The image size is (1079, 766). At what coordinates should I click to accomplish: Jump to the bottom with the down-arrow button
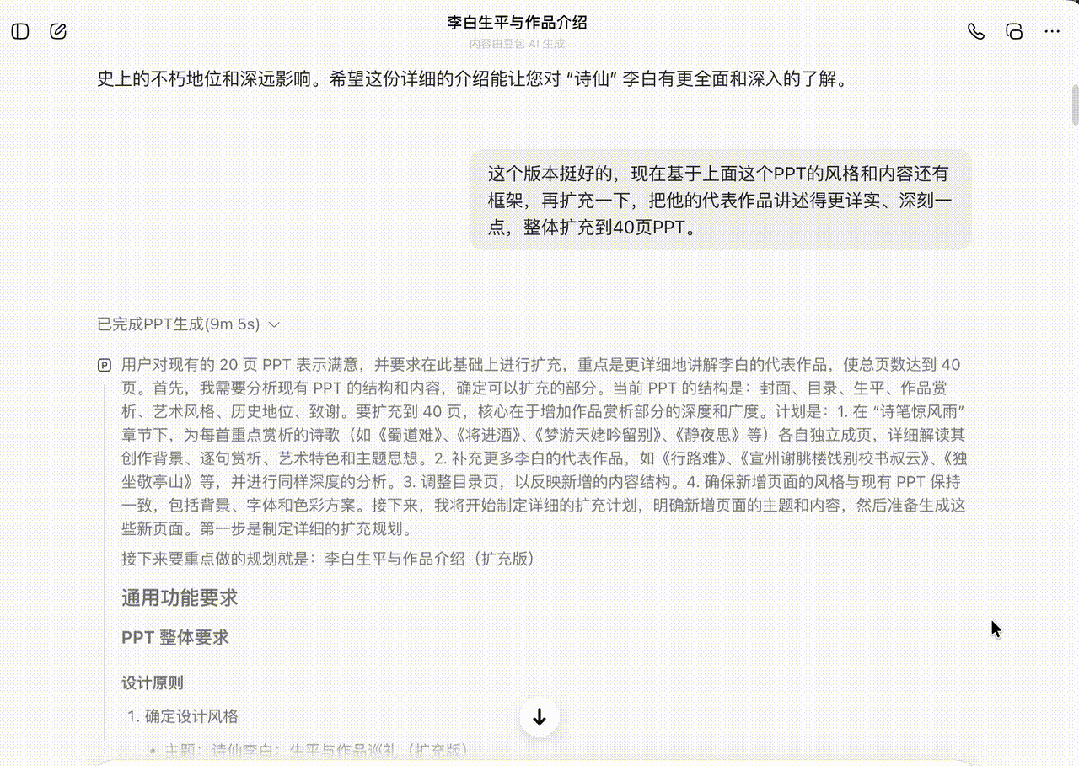(540, 716)
